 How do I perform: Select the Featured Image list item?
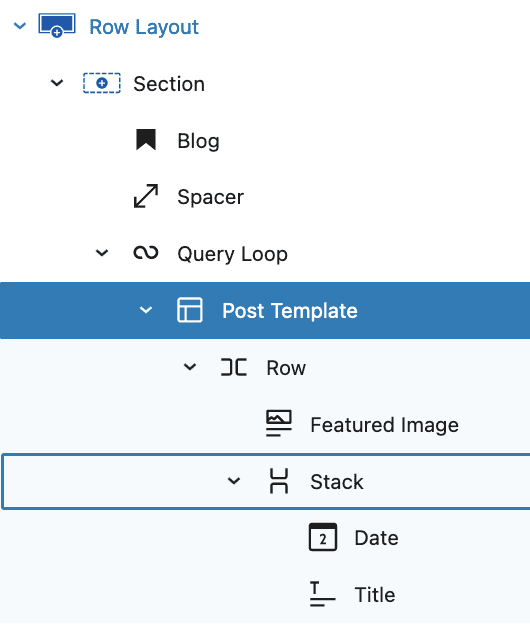[265, 424]
